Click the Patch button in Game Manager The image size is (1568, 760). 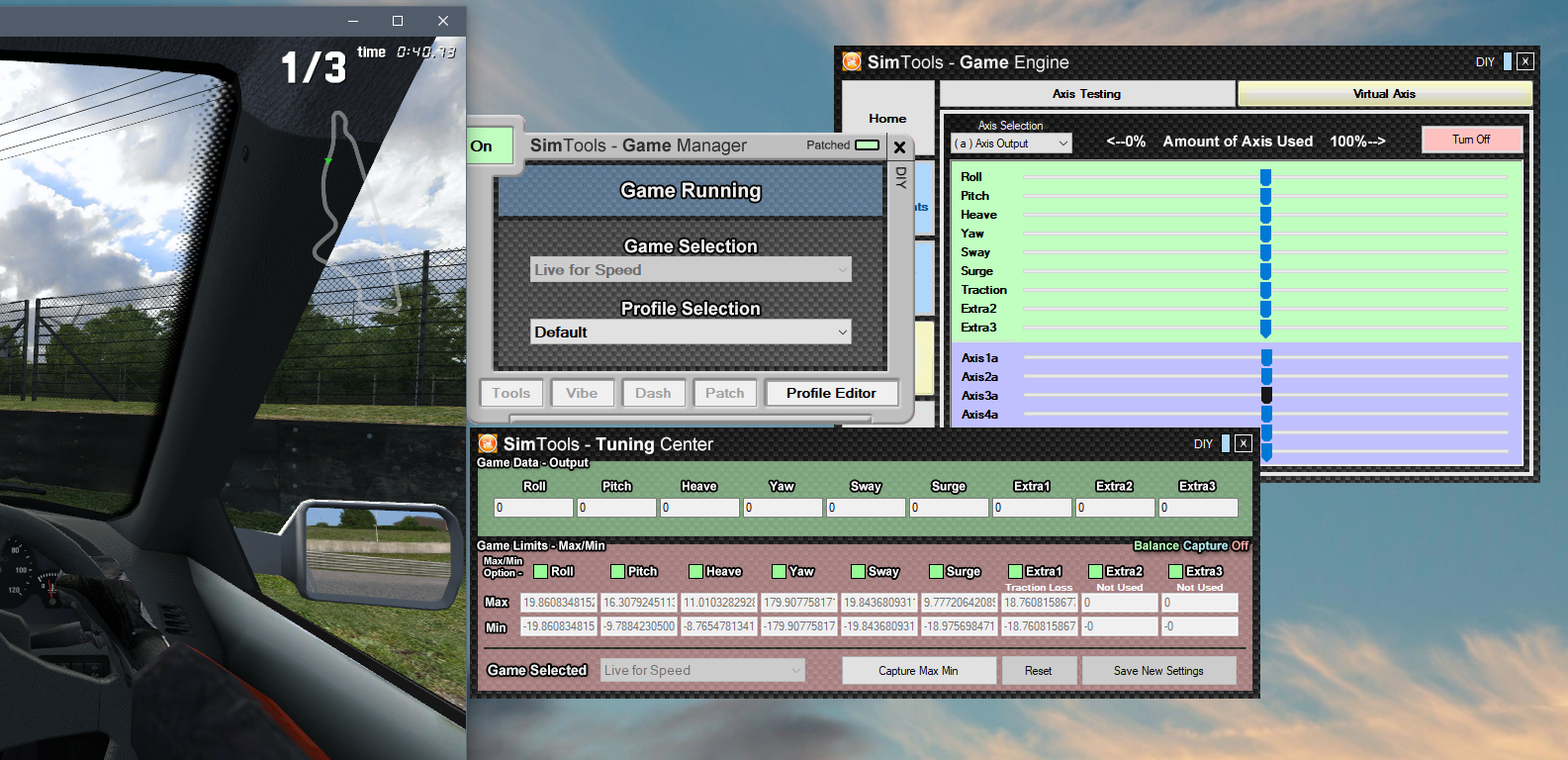click(725, 393)
